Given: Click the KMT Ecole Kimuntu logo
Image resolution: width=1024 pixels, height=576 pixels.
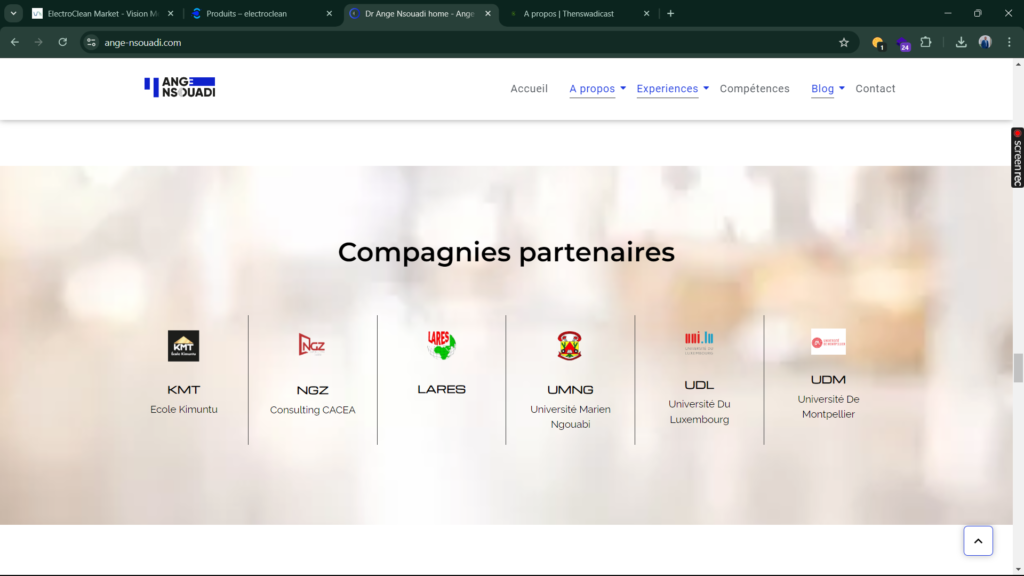Looking at the screenshot, I should (x=184, y=345).
